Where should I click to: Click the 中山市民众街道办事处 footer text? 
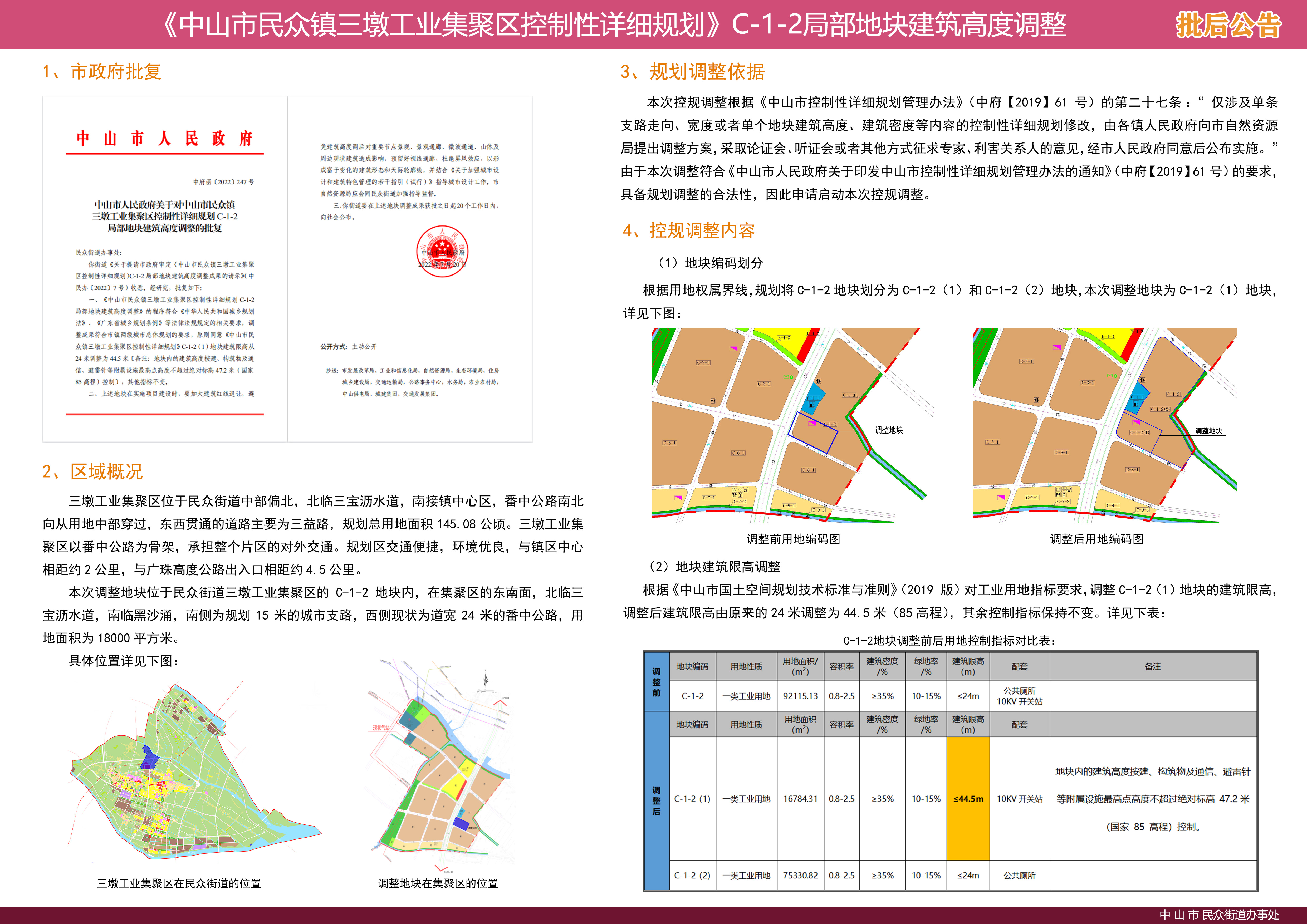click(1219, 915)
